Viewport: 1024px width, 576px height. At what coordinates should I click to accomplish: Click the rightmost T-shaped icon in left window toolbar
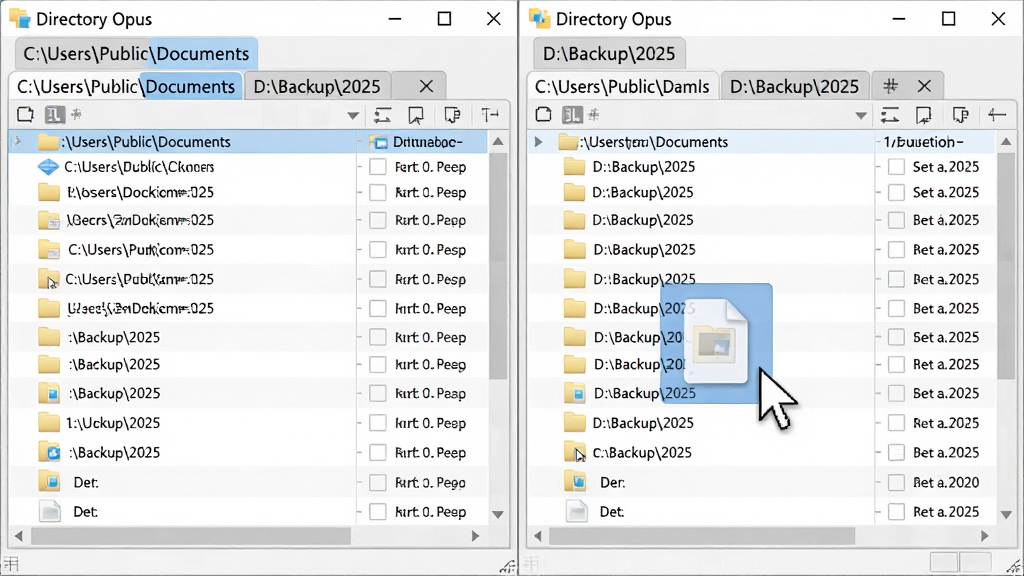490,115
